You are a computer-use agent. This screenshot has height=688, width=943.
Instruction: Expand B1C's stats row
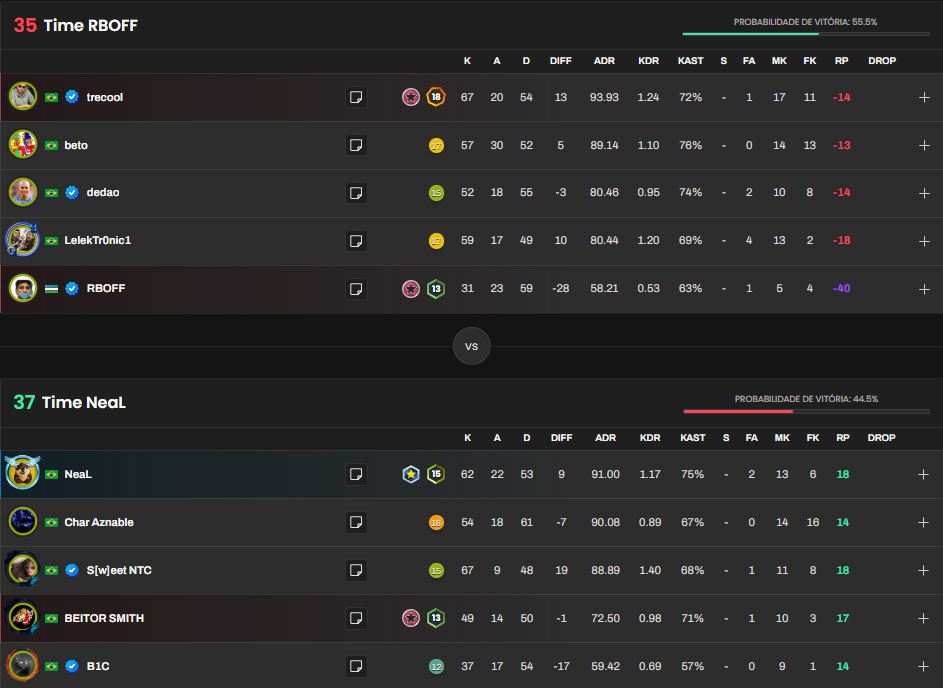pos(924,666)
